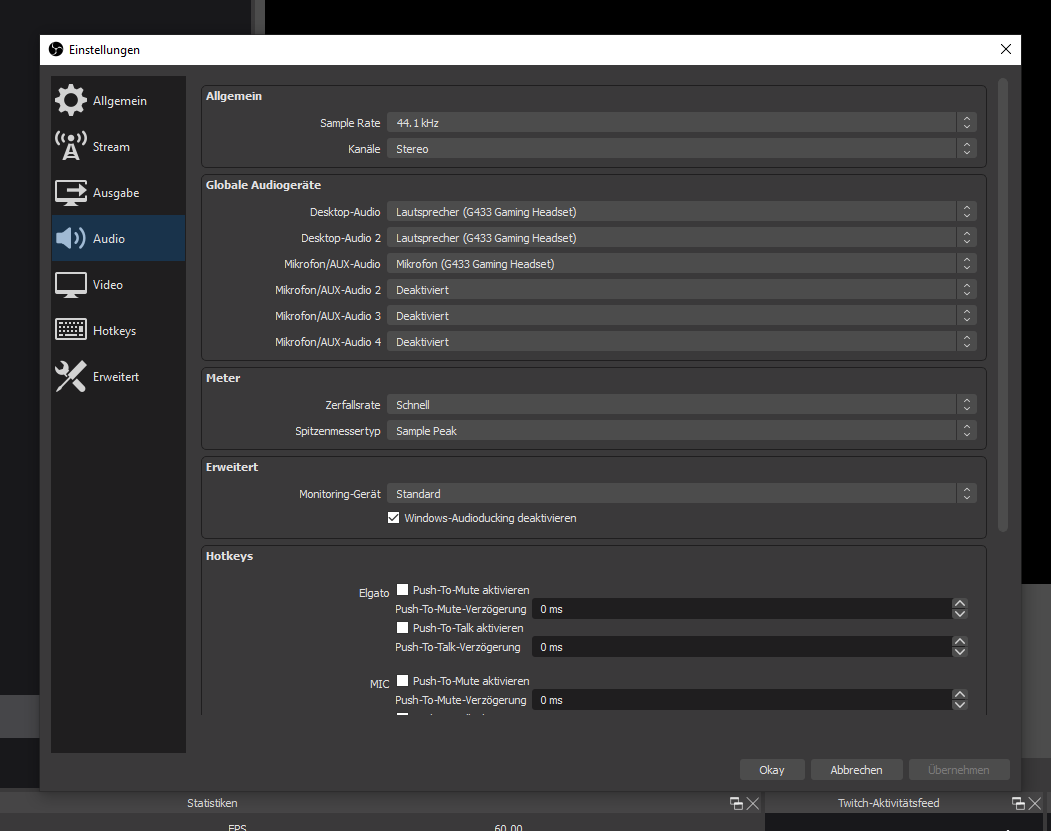Select the Audio speaker icon

tap(71, 238)
